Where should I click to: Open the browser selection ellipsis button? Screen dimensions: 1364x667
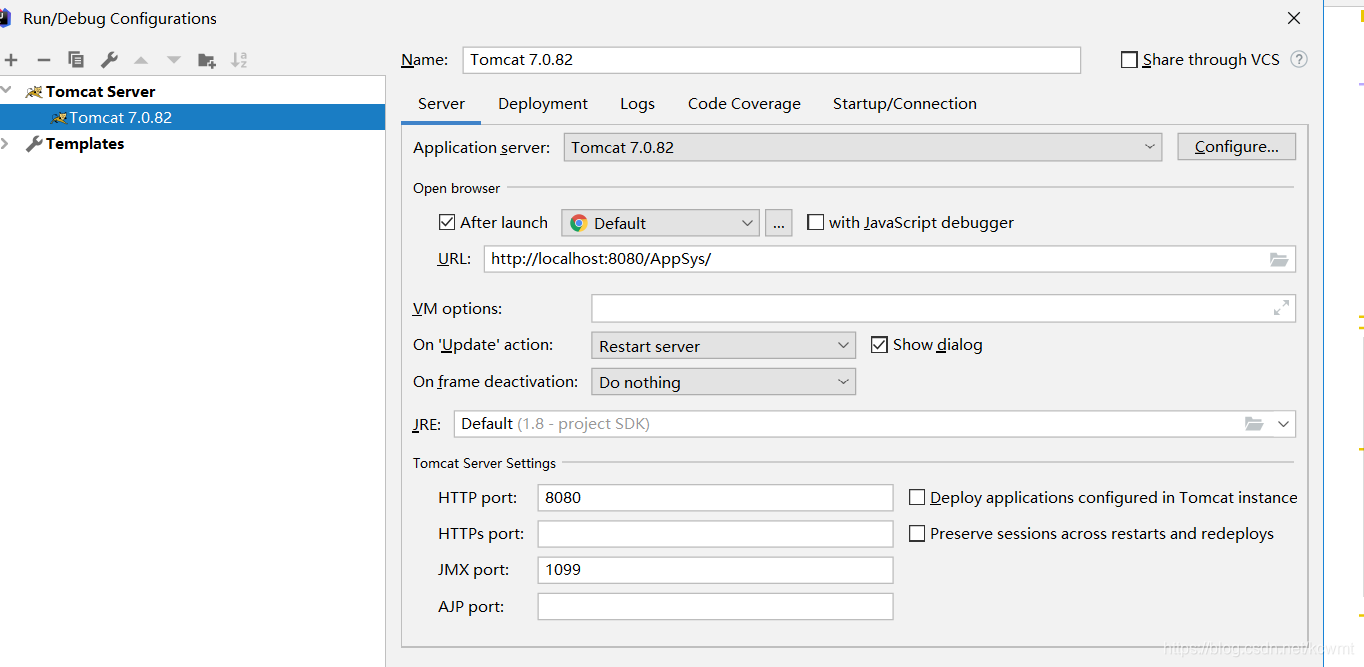click(779, 223)
